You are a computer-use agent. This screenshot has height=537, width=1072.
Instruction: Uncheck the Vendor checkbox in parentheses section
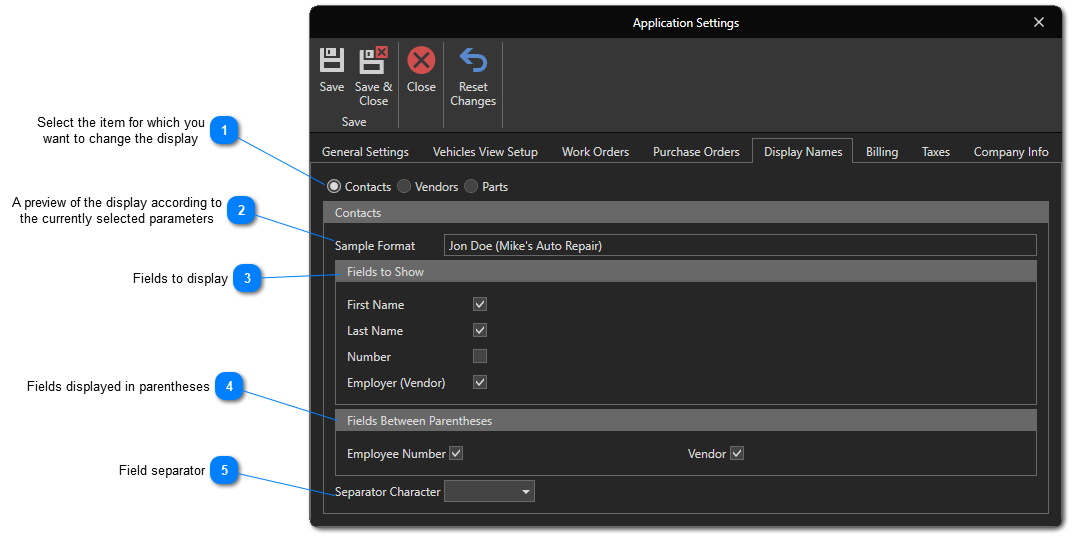737,453
